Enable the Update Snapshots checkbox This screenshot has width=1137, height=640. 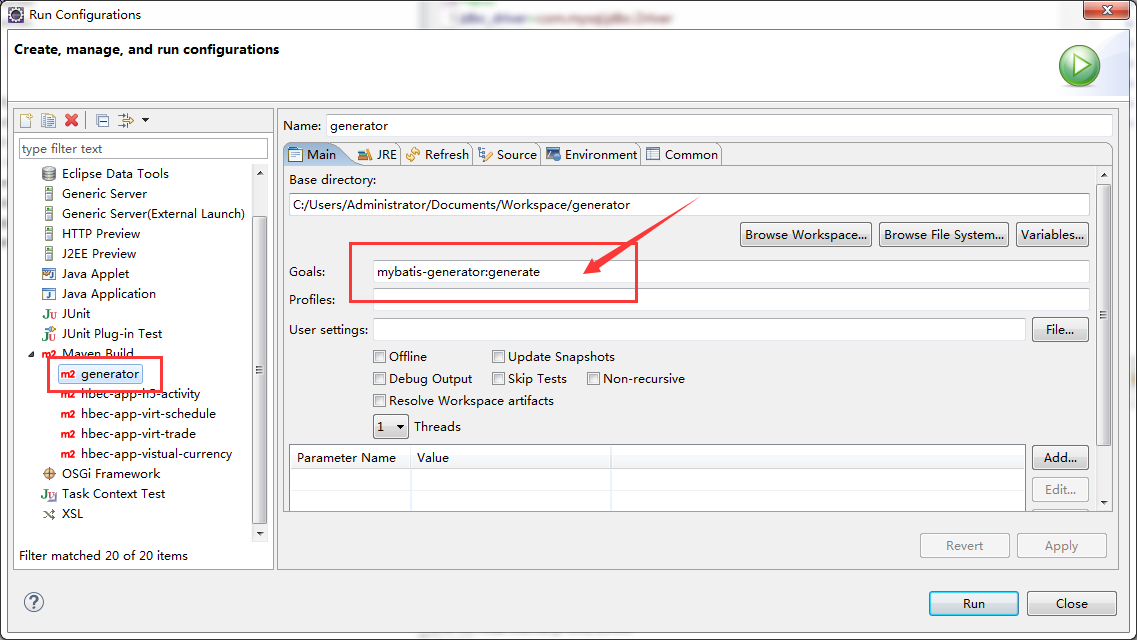(x=498, y=357)
